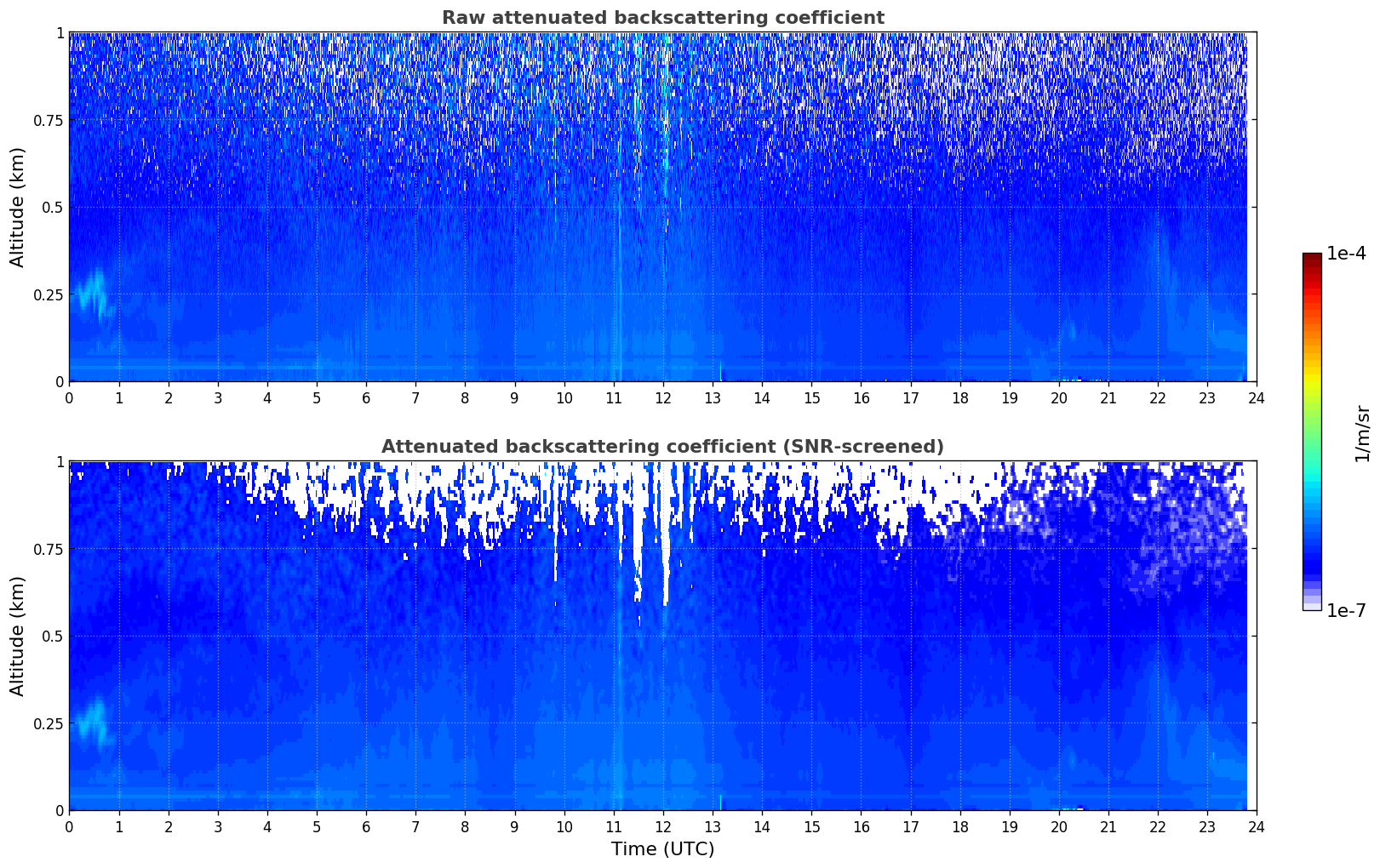Click the dark red top of the colorbar
The height and width of the screenshot is (868, 1380).
(1312, 258)
